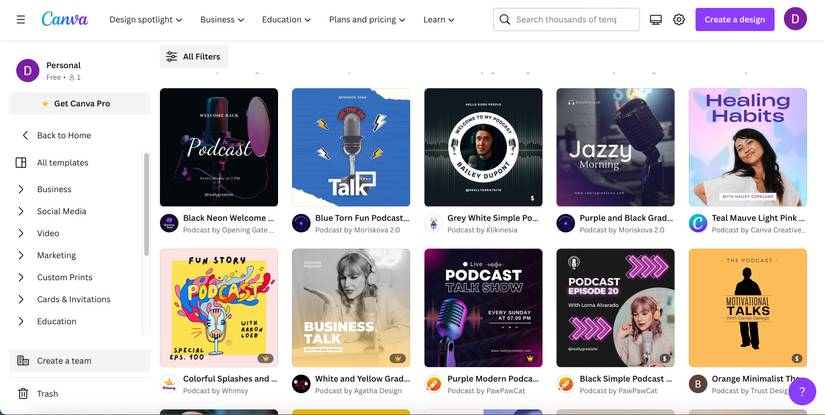Click the Back to Home arrow
Screen dimensions: 825x415
(x=25, y=135)
